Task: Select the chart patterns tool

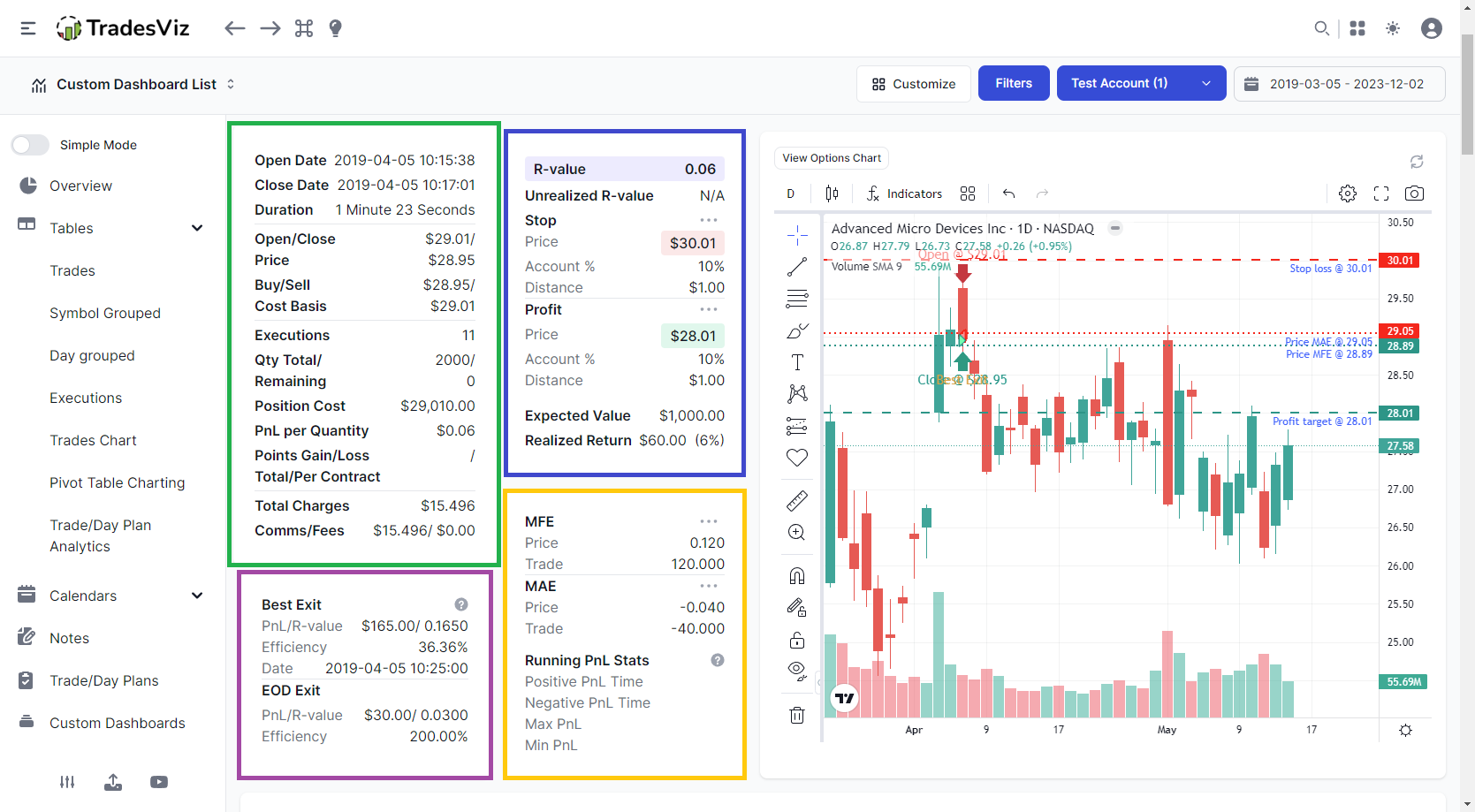Action: (797, 394)
